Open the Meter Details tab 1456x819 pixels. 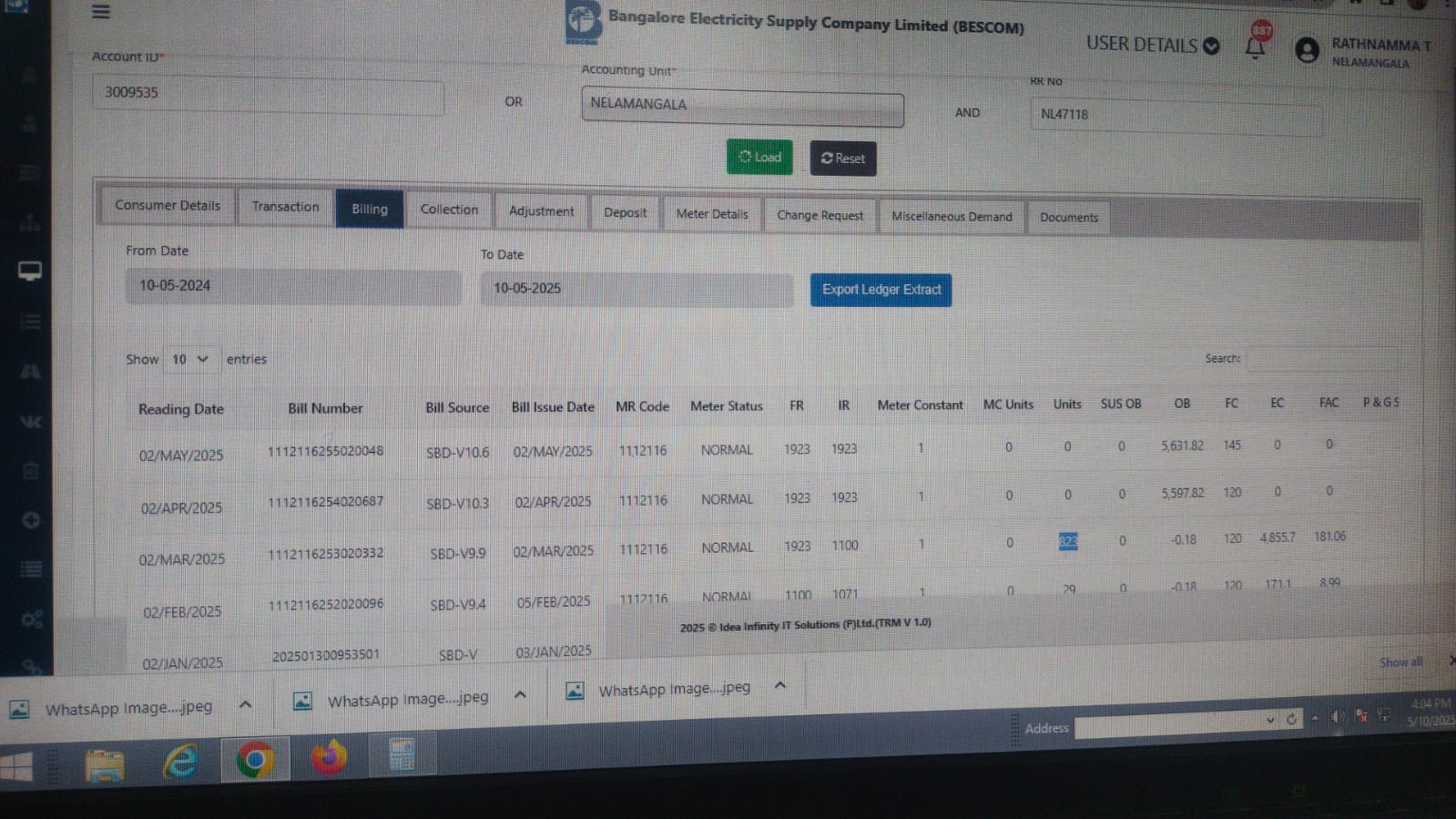(x=712, y=214)
